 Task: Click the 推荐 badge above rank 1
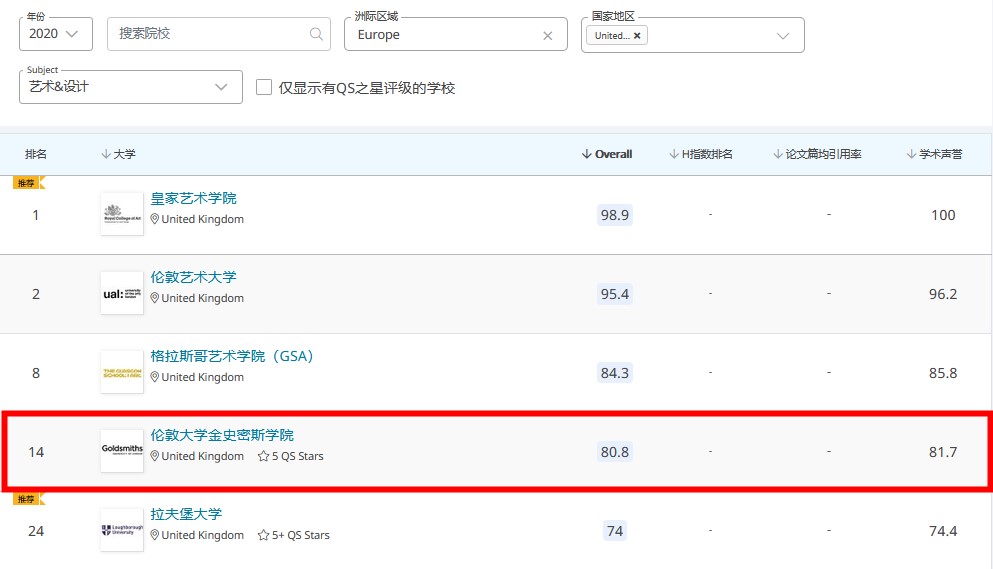[28, 183]
